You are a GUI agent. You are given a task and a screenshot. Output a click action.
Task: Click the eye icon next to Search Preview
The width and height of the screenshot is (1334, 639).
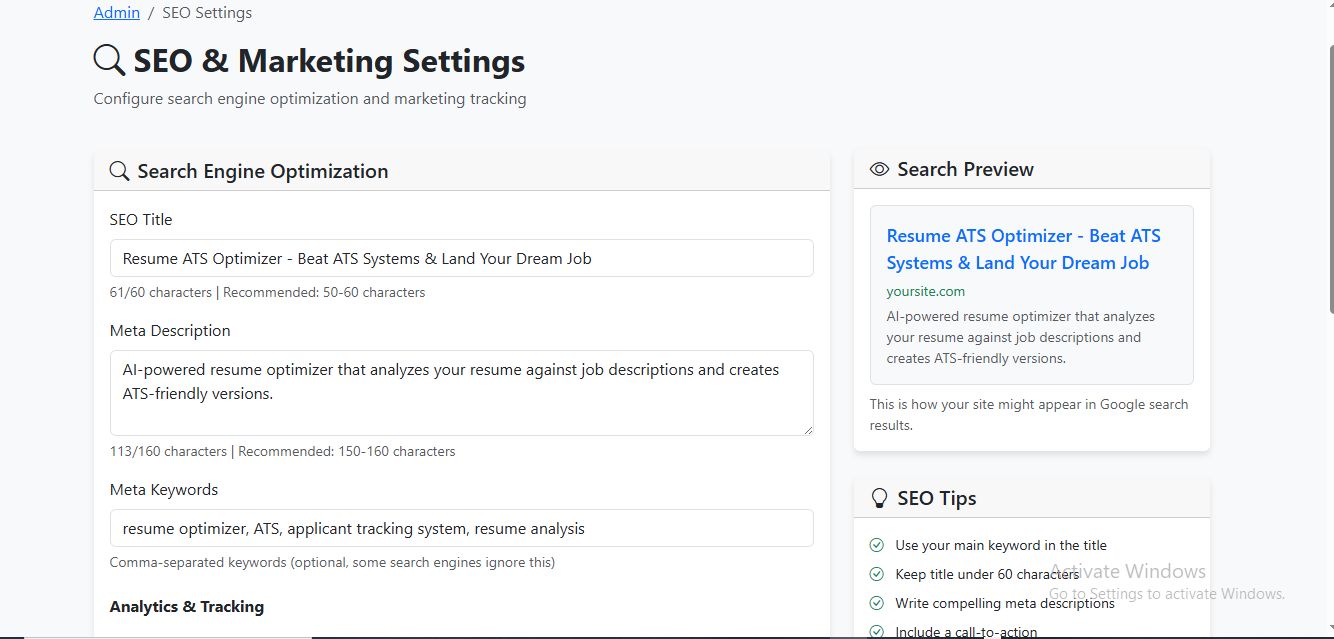click(x=879, y=169)
